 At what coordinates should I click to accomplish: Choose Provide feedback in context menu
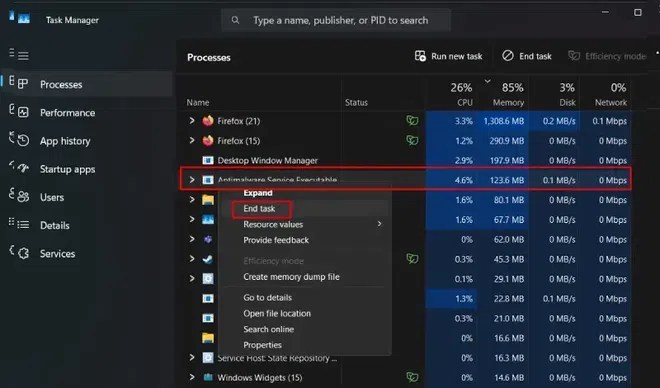pos(276,240)
